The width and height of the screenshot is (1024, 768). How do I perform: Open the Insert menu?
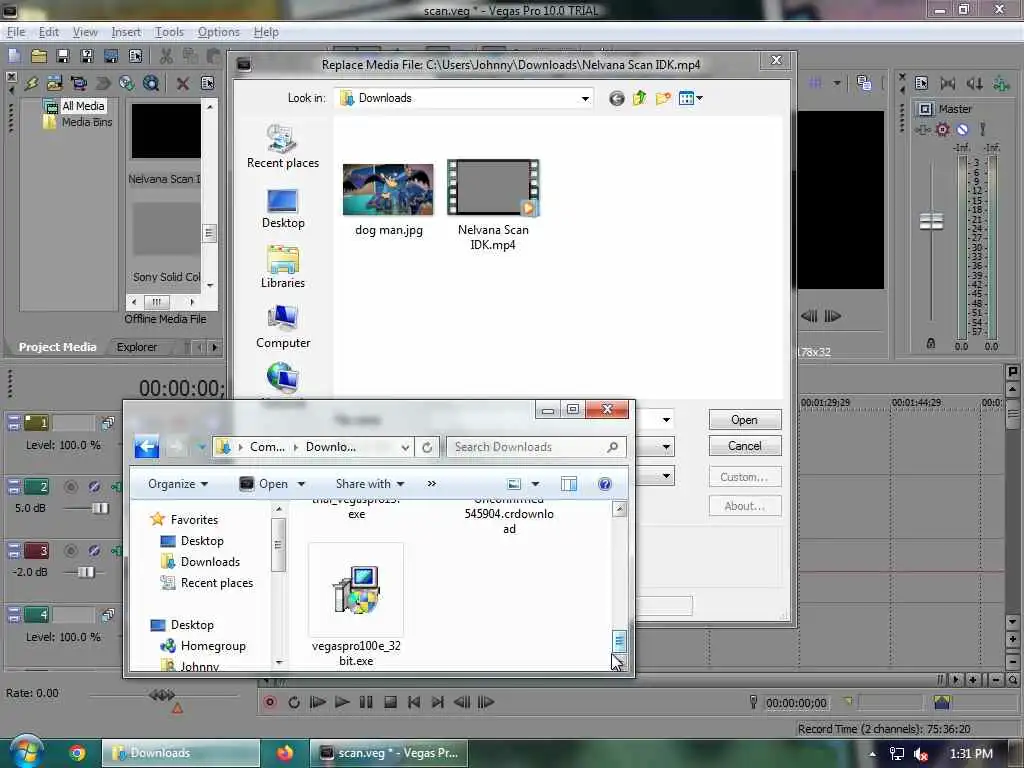125,32
